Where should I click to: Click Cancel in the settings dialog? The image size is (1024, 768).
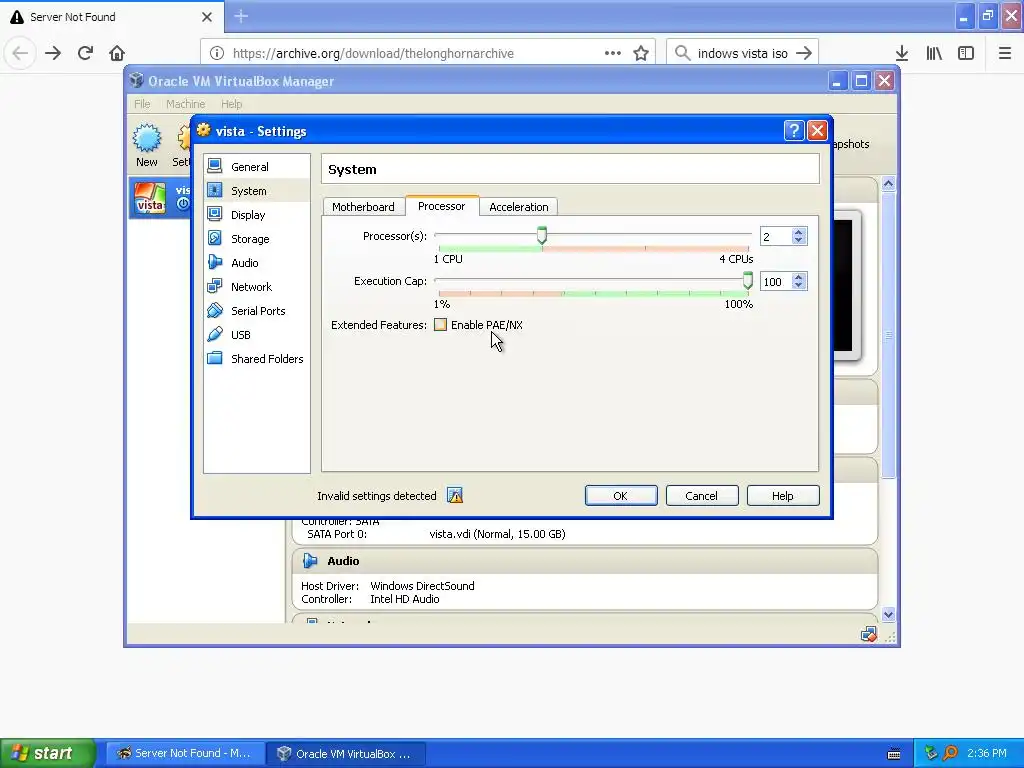701,496
